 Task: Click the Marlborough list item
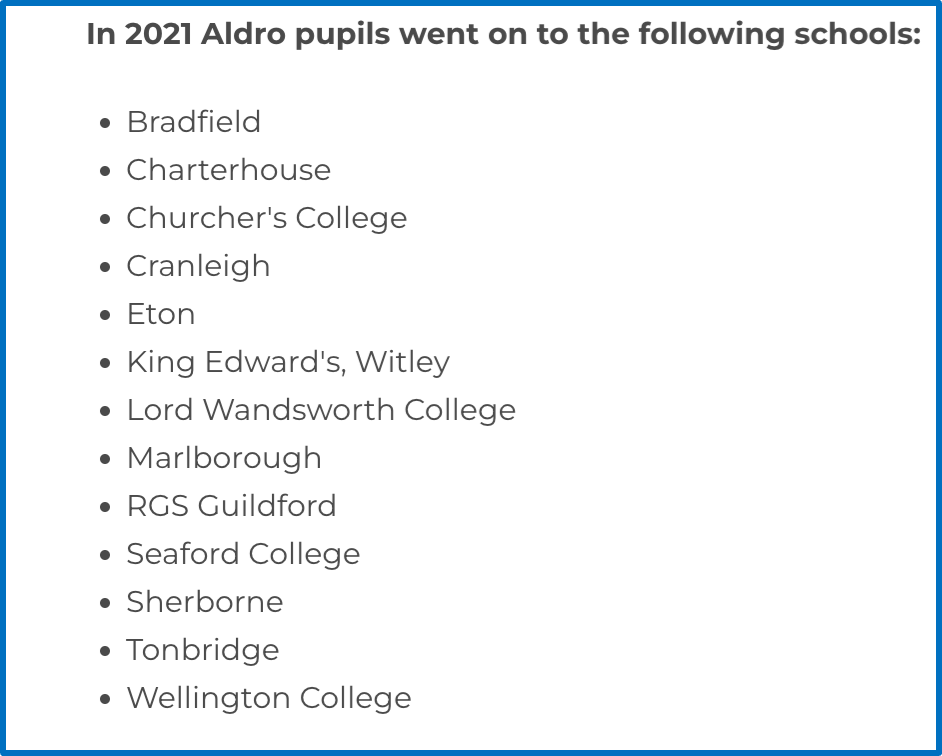224,459
